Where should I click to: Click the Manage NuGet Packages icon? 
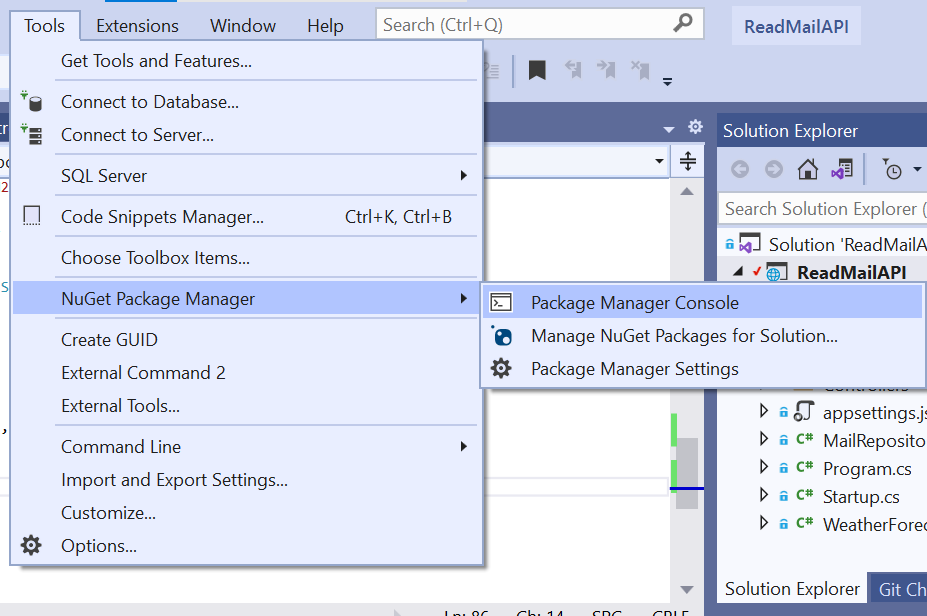[x=501, y=336]
